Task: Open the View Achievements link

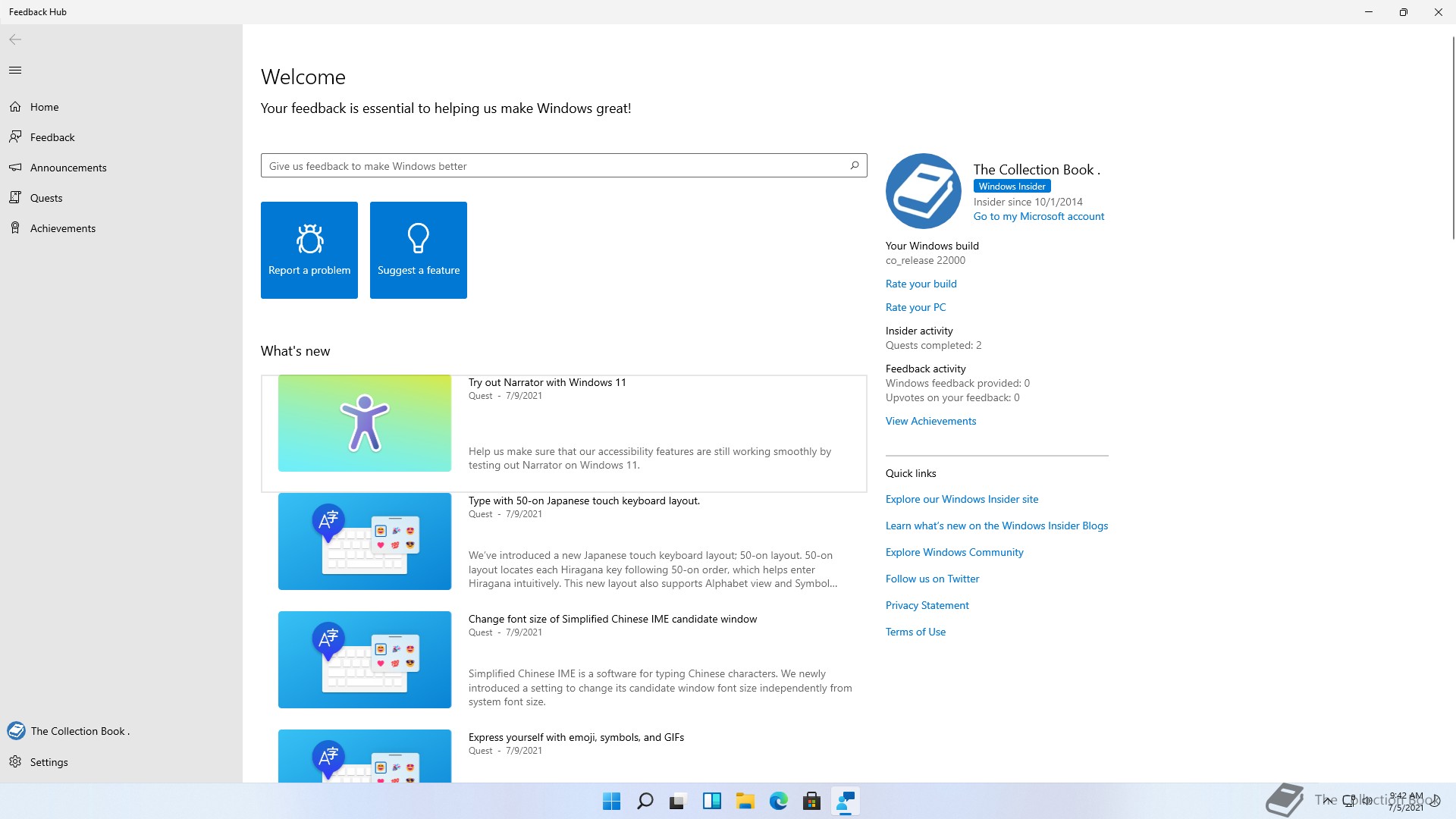Action: (931, 421)
